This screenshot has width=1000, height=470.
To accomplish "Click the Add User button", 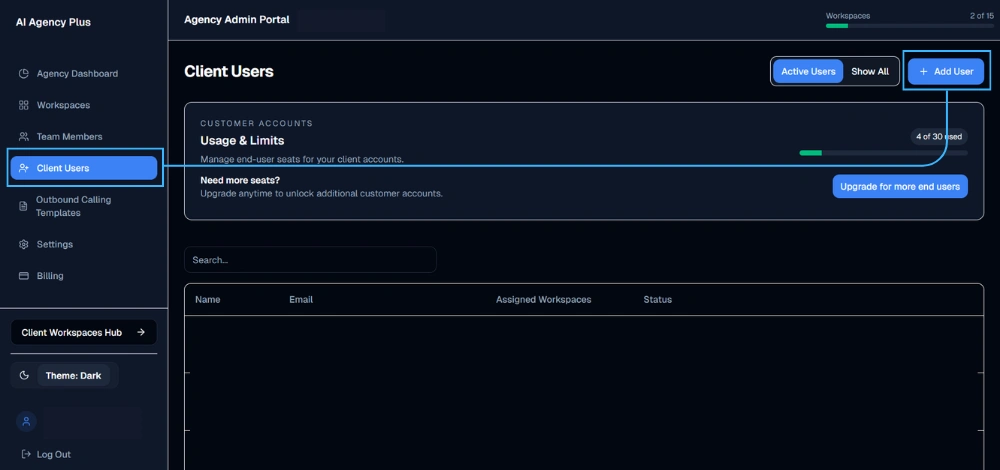I will click(946, 71).
